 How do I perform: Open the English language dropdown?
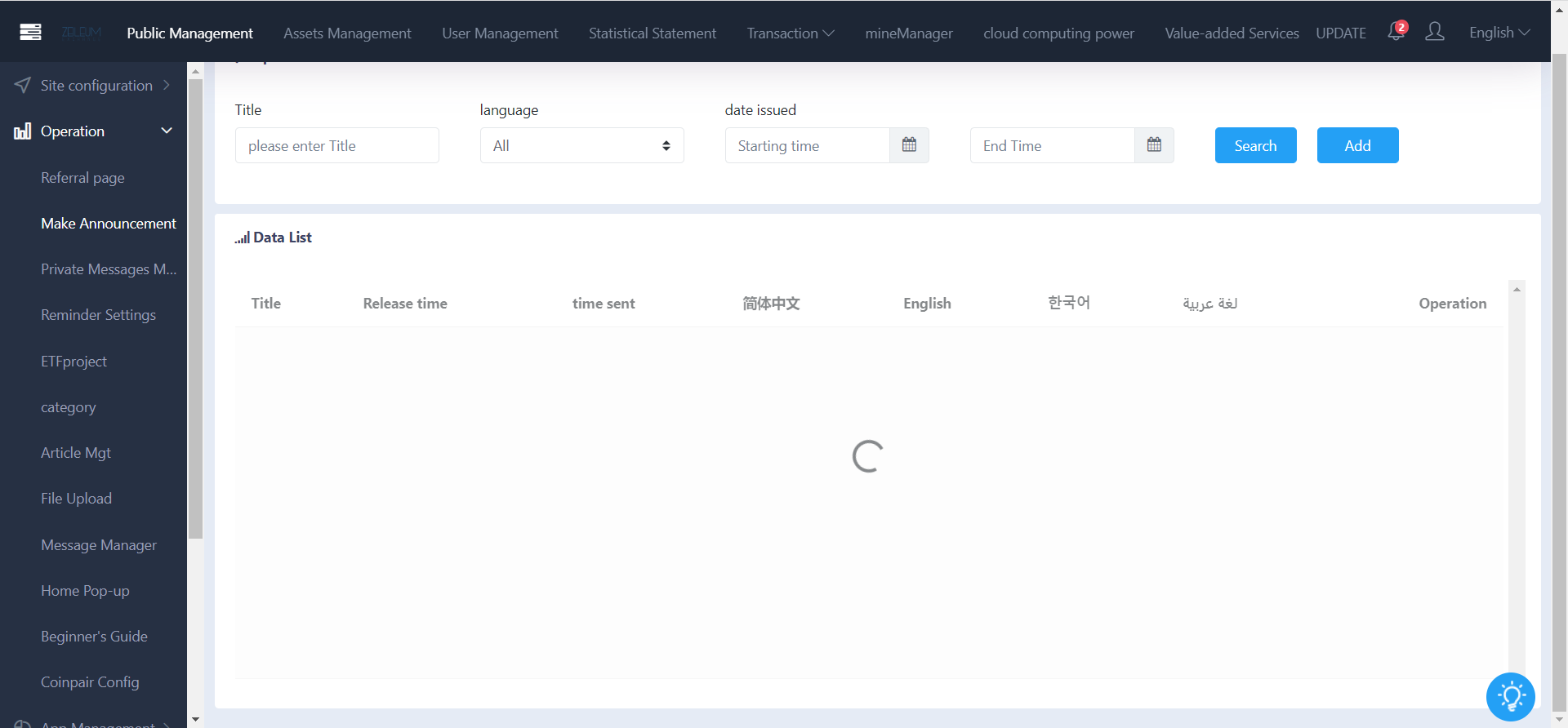coord(1499,33)
